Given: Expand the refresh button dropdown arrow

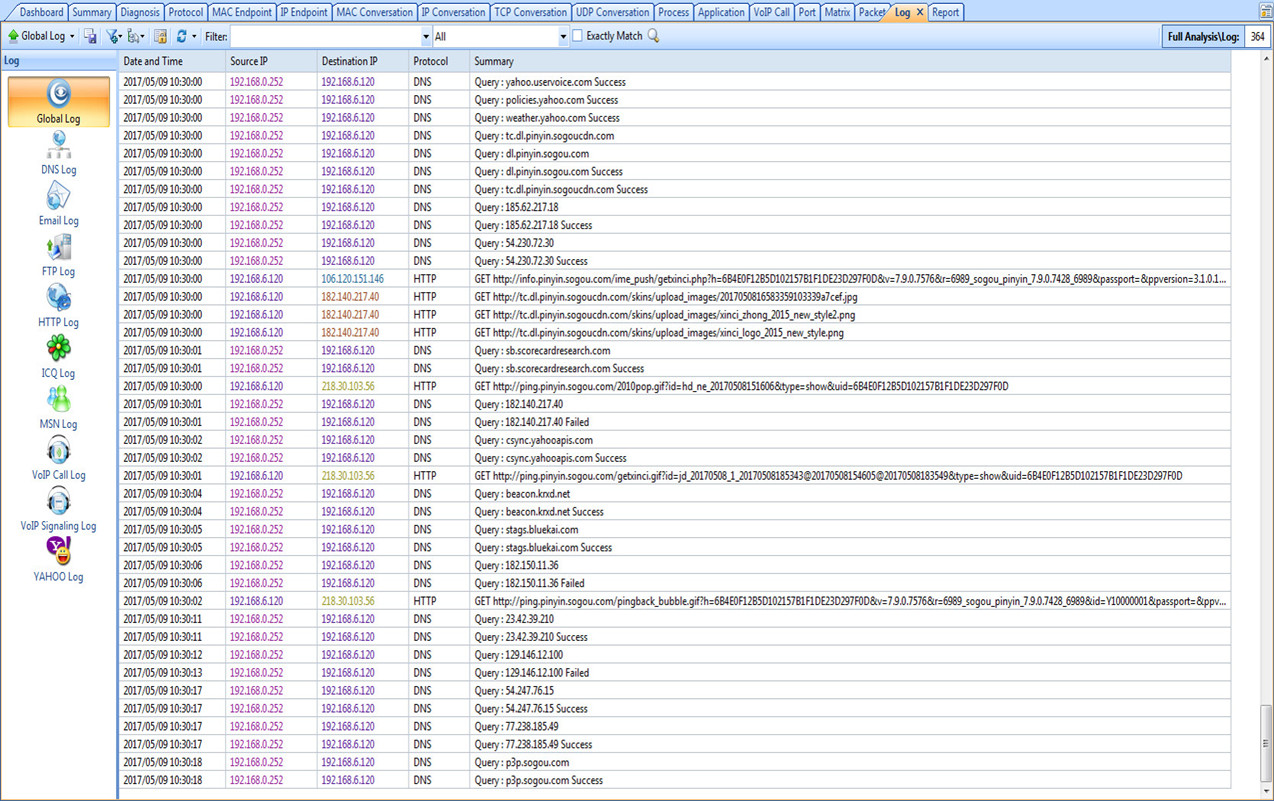Looking at the screenshot, I should click(x=194, y=36).
